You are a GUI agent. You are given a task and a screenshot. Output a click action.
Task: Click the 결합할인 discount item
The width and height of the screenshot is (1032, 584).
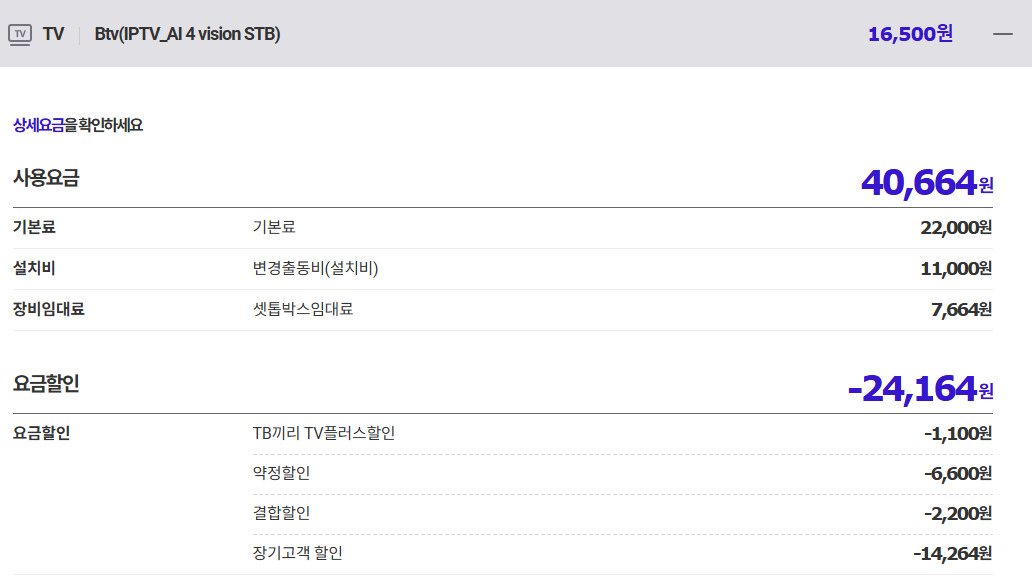[281, 513]
